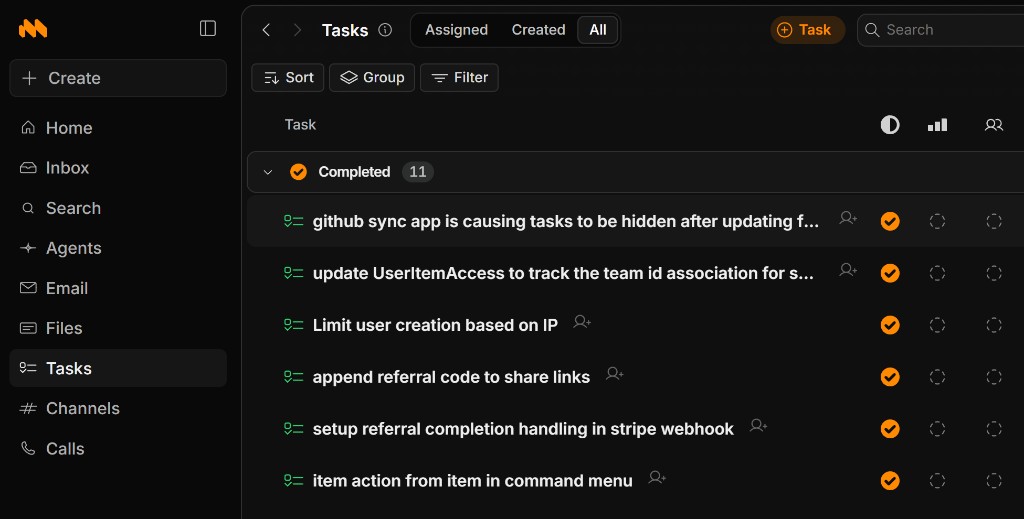Add assignee to update UserItemAccess task

pos(848,270)
